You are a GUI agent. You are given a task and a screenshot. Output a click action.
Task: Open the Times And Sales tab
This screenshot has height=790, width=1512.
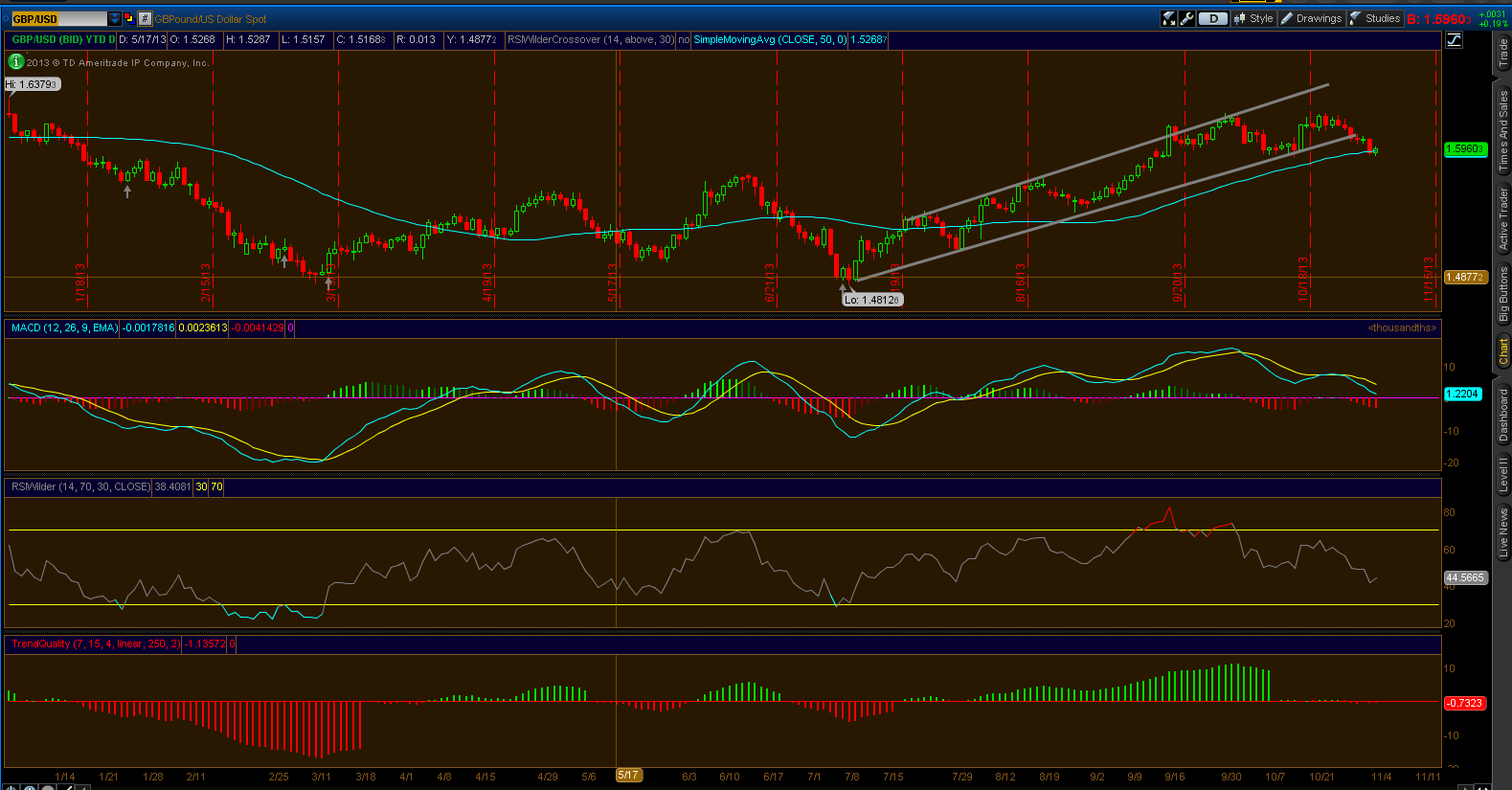pos(1503,130)
